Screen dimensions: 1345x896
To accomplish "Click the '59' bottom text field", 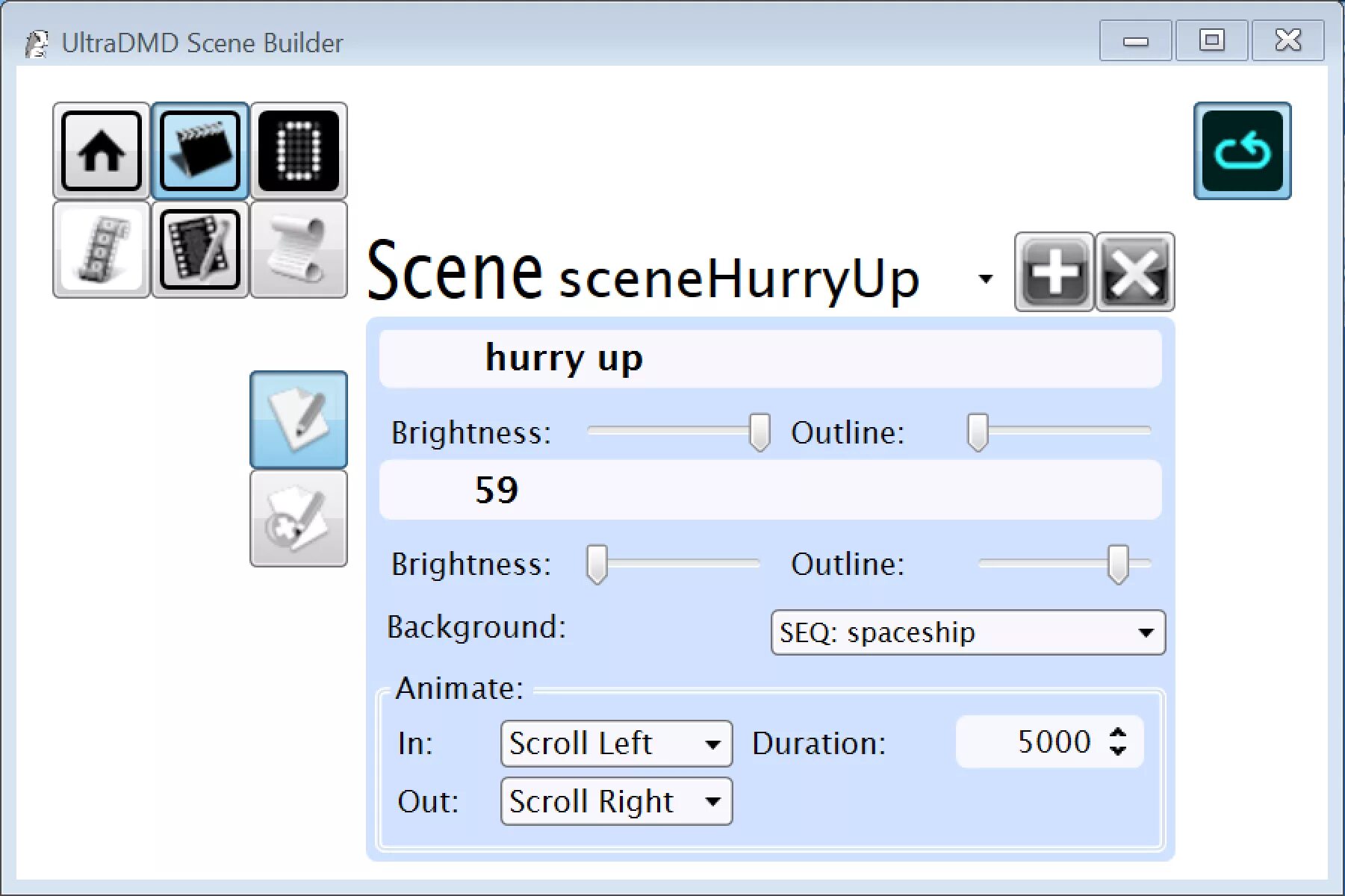I will coord(770,490).
